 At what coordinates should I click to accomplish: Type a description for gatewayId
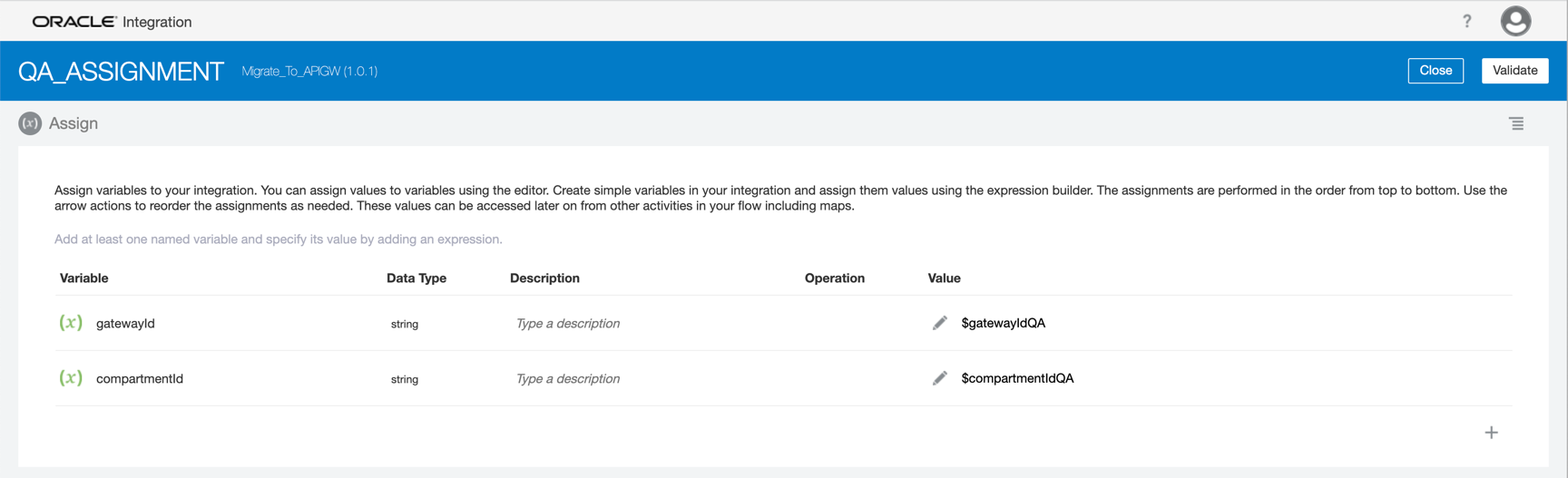(x=568, y=324)
